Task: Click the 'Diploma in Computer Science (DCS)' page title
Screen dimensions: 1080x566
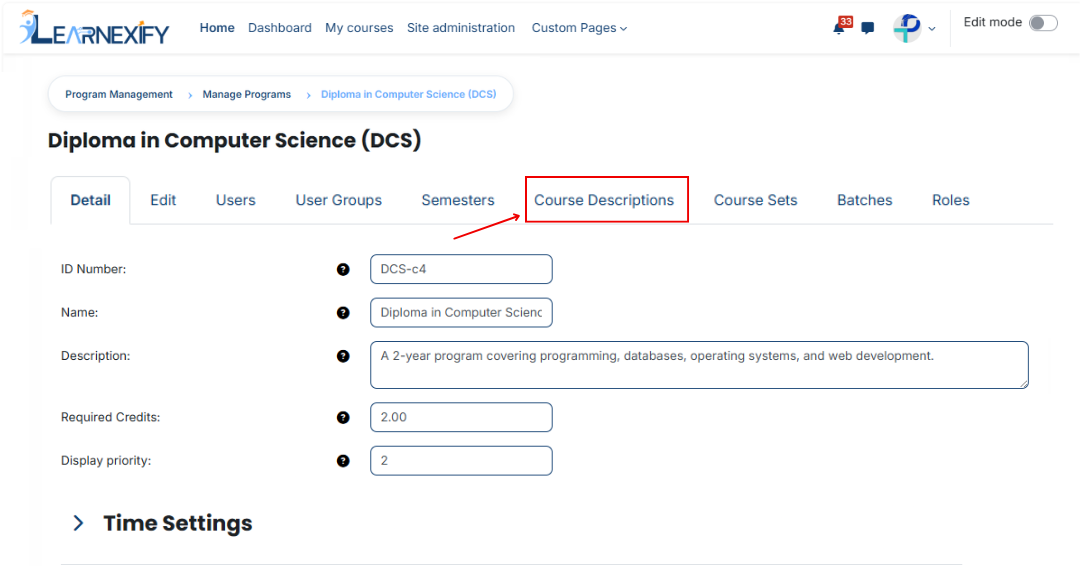Action: (234, 140)
